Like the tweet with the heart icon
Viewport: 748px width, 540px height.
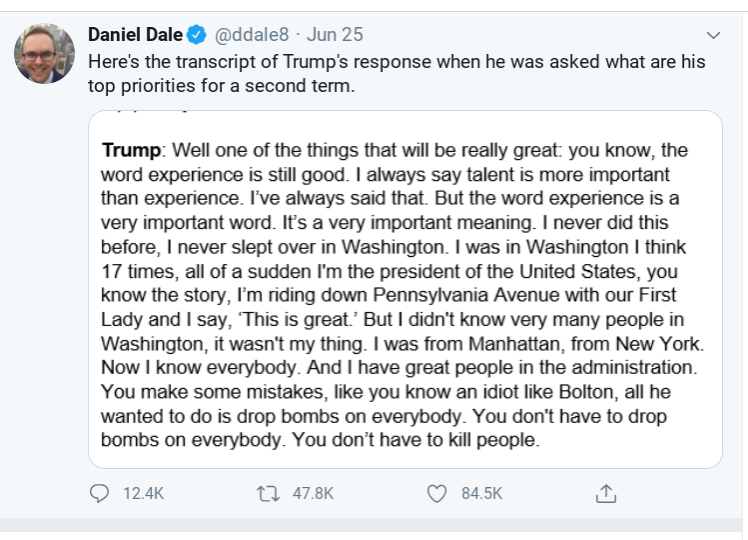tap(436, 493)
